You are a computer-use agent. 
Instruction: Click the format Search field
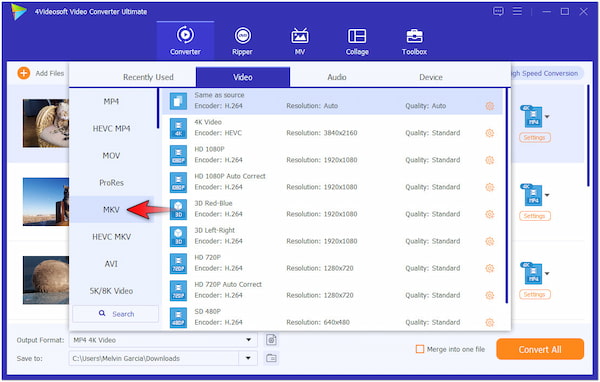point(116,314)
